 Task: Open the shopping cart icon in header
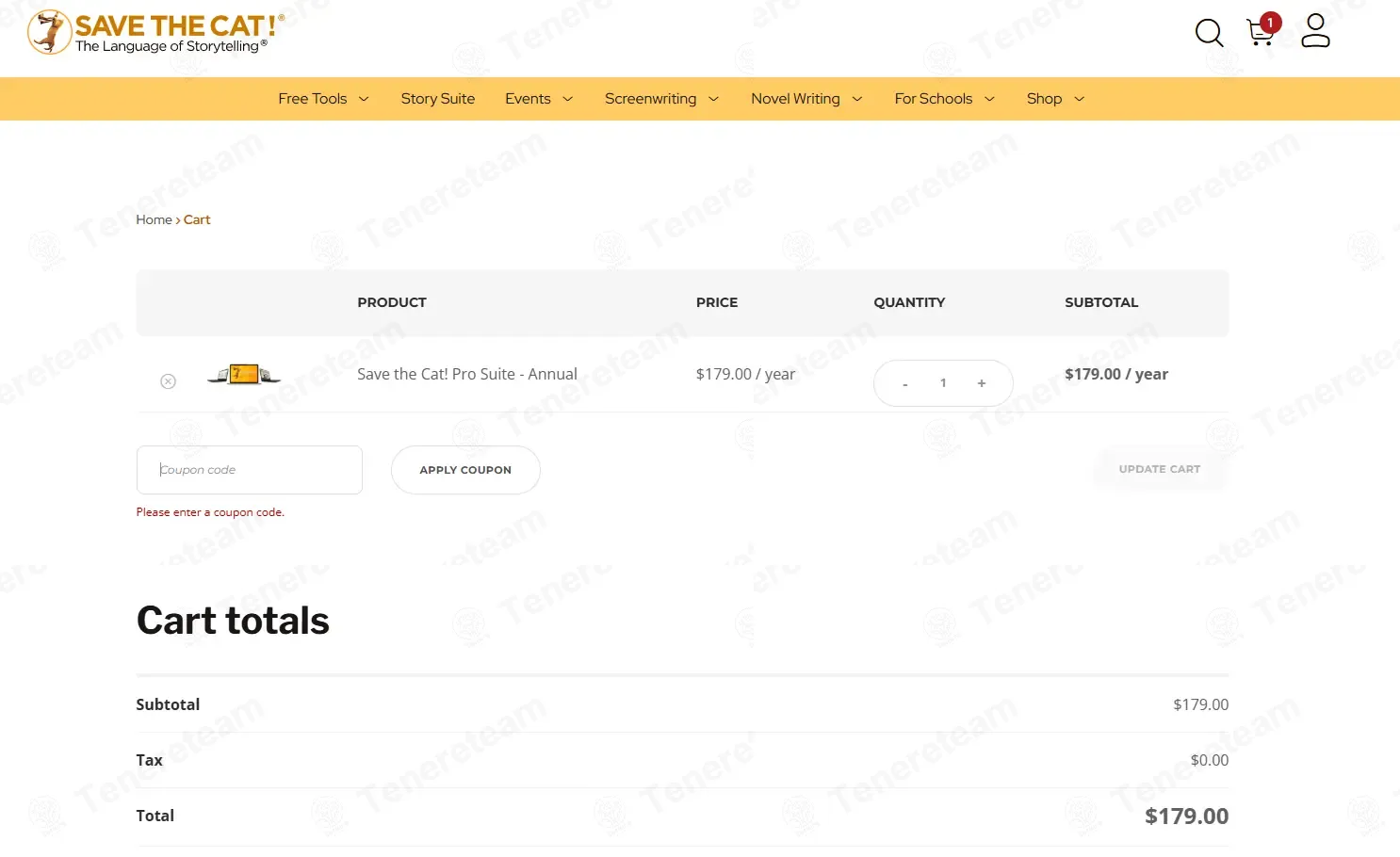coord(1261,31)
